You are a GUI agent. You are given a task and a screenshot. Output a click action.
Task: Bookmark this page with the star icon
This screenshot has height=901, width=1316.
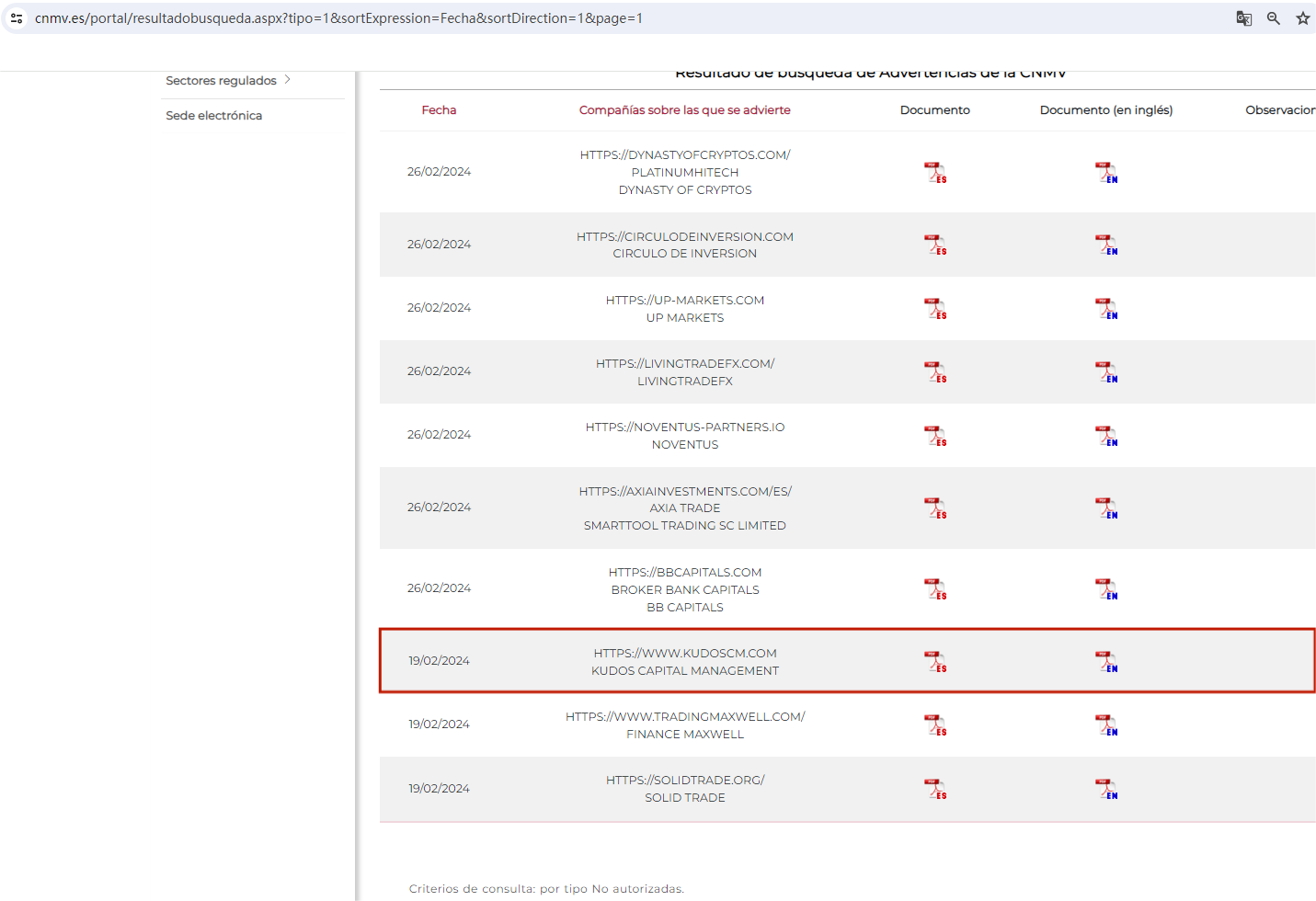pos(1303,18)
